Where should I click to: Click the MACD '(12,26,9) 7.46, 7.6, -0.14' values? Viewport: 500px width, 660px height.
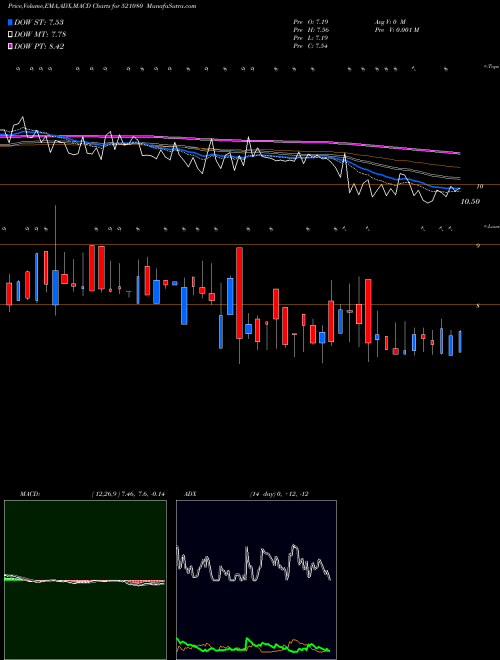[x=128, y=494]
